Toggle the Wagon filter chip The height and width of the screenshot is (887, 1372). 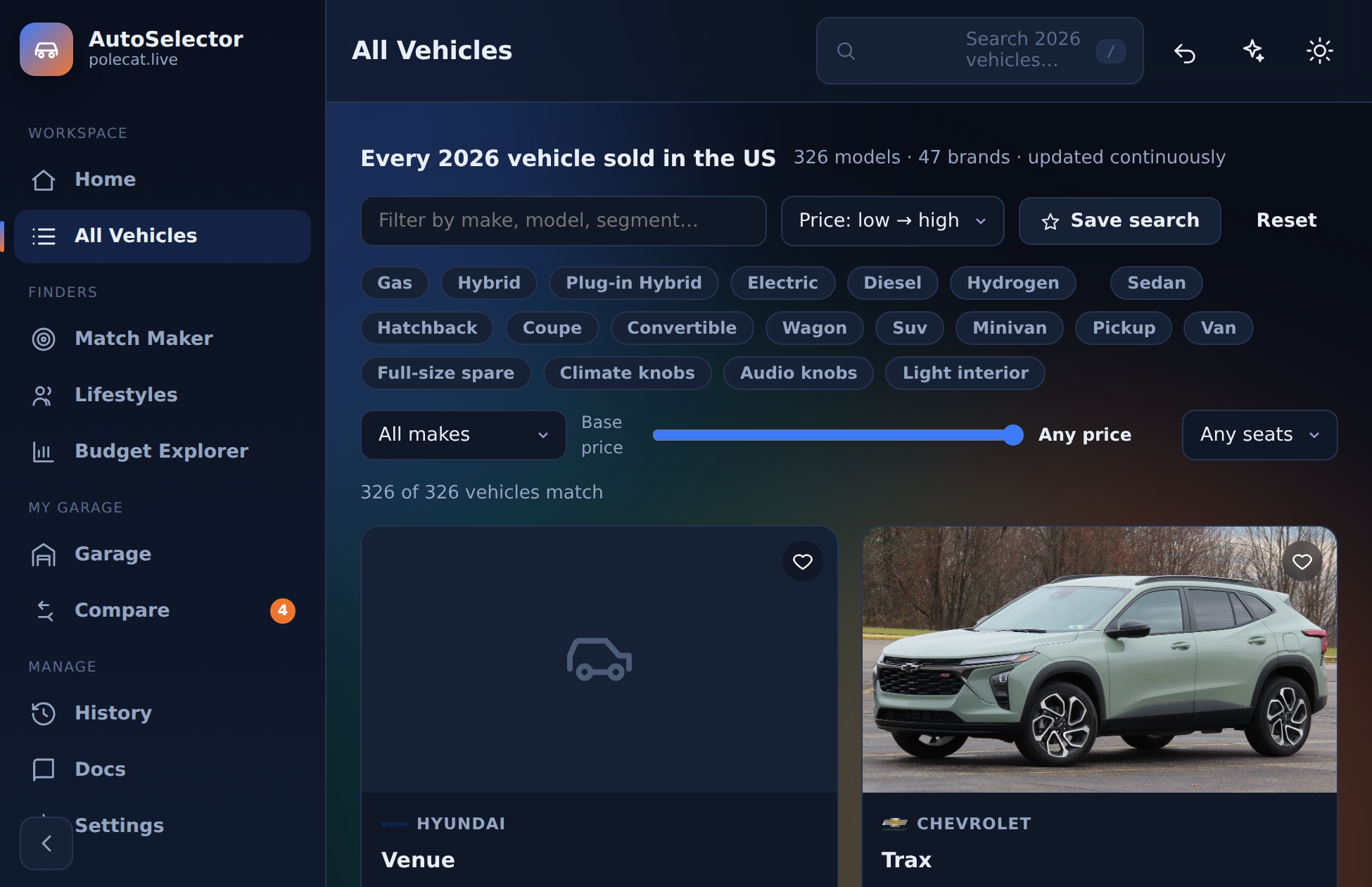tap(815, 328)
